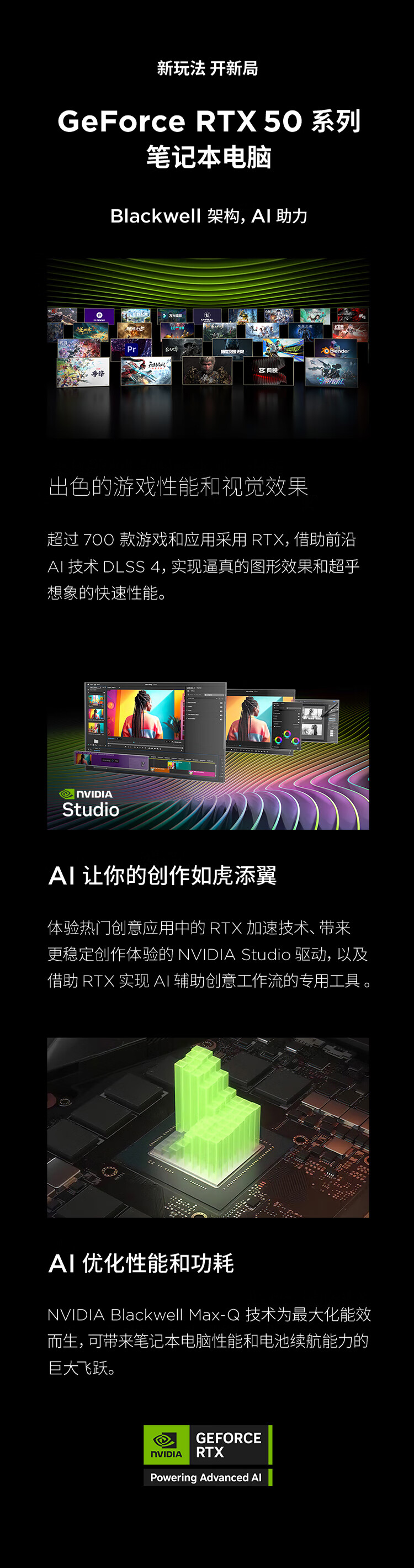Screen dimensions: 414x1568
Task: Click the '出色的游戏性能和视觉效果' heading
Action: click(x=178, y=486)
